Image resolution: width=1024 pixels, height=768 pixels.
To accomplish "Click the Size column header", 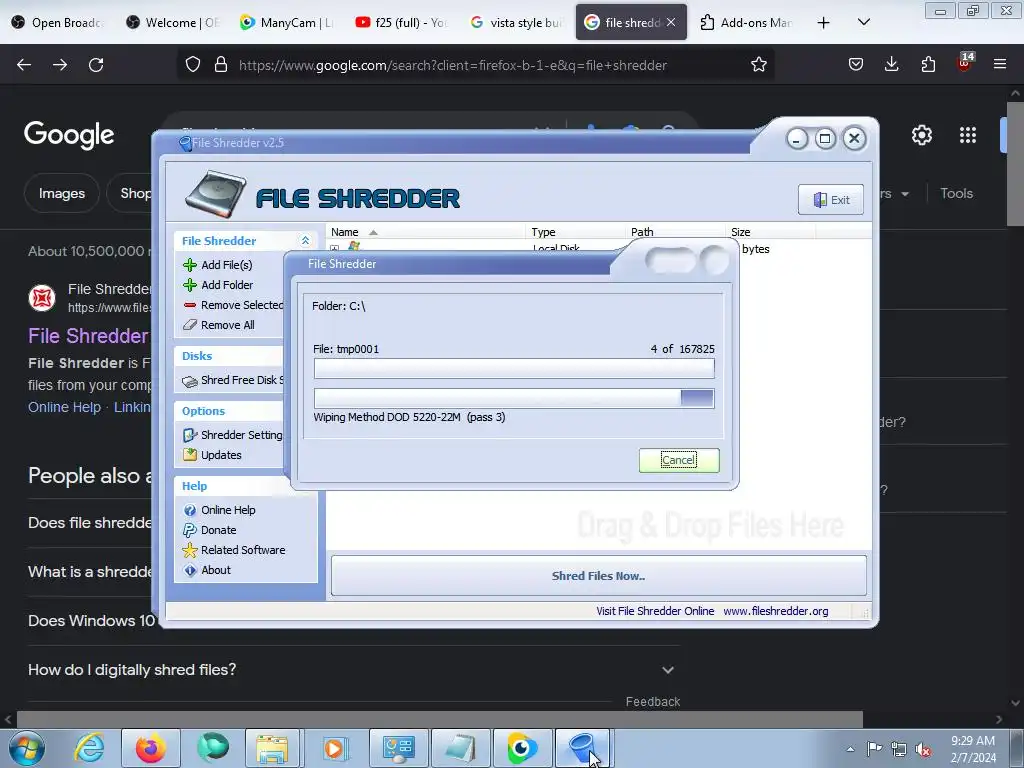I will coord(771,232).
